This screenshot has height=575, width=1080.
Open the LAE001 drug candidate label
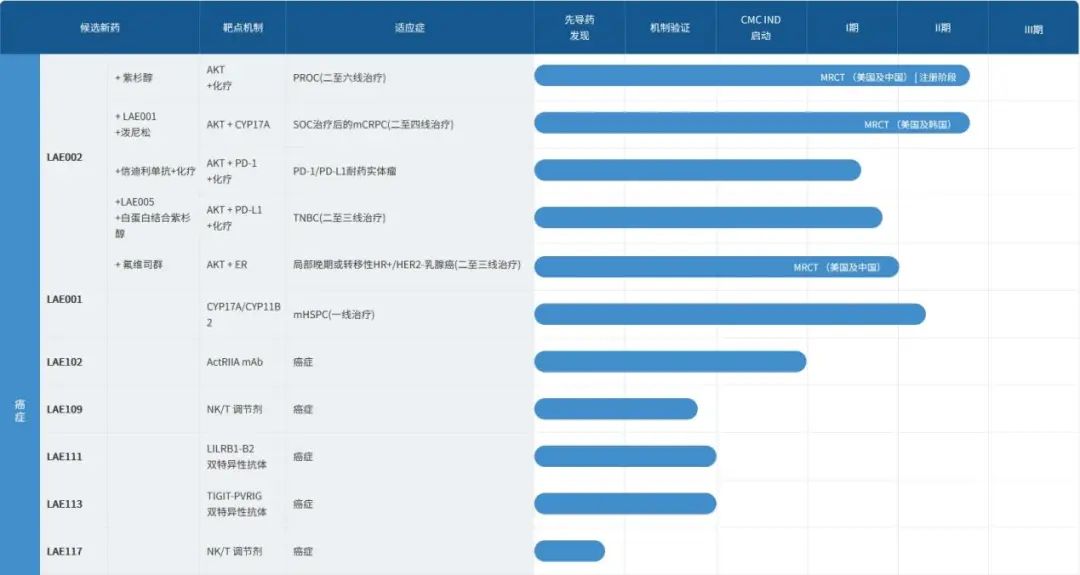(x=65, y=299)
